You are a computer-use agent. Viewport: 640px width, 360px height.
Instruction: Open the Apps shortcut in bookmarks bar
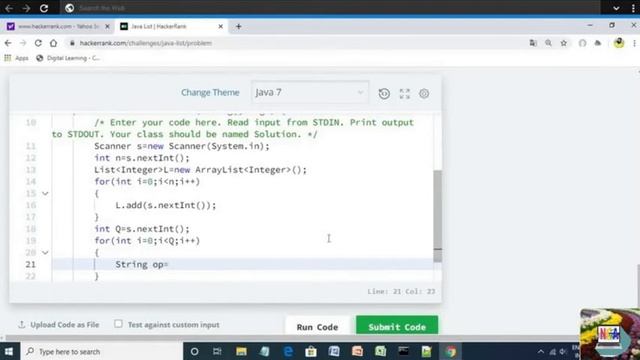click(16, 58)
